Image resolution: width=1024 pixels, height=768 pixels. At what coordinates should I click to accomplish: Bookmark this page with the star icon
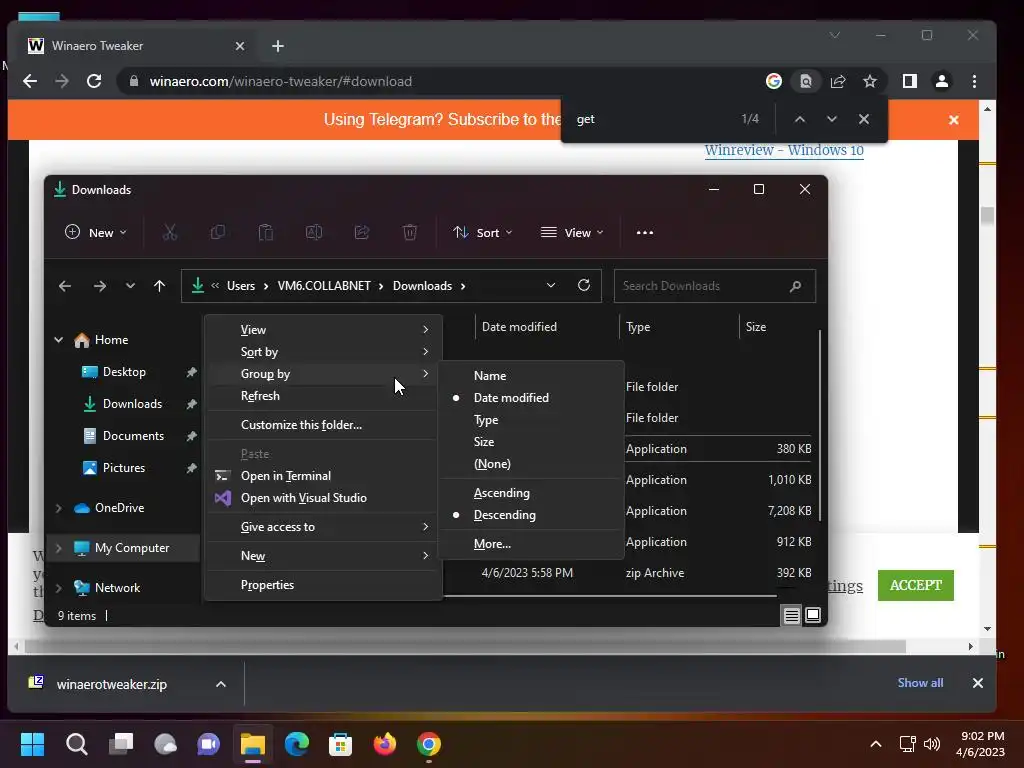[870, 81]
